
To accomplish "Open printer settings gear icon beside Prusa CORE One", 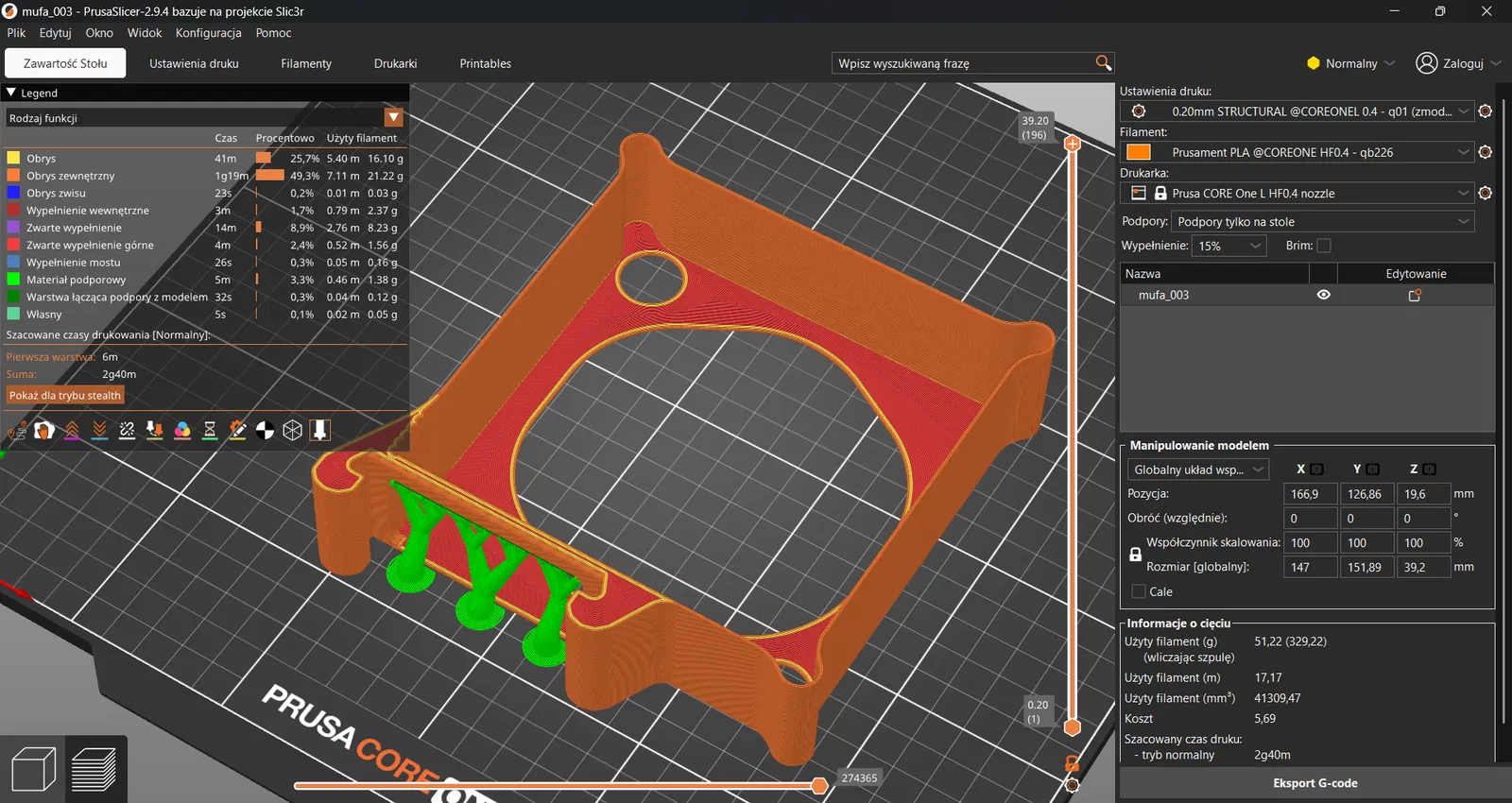I will coord(1486,193).
